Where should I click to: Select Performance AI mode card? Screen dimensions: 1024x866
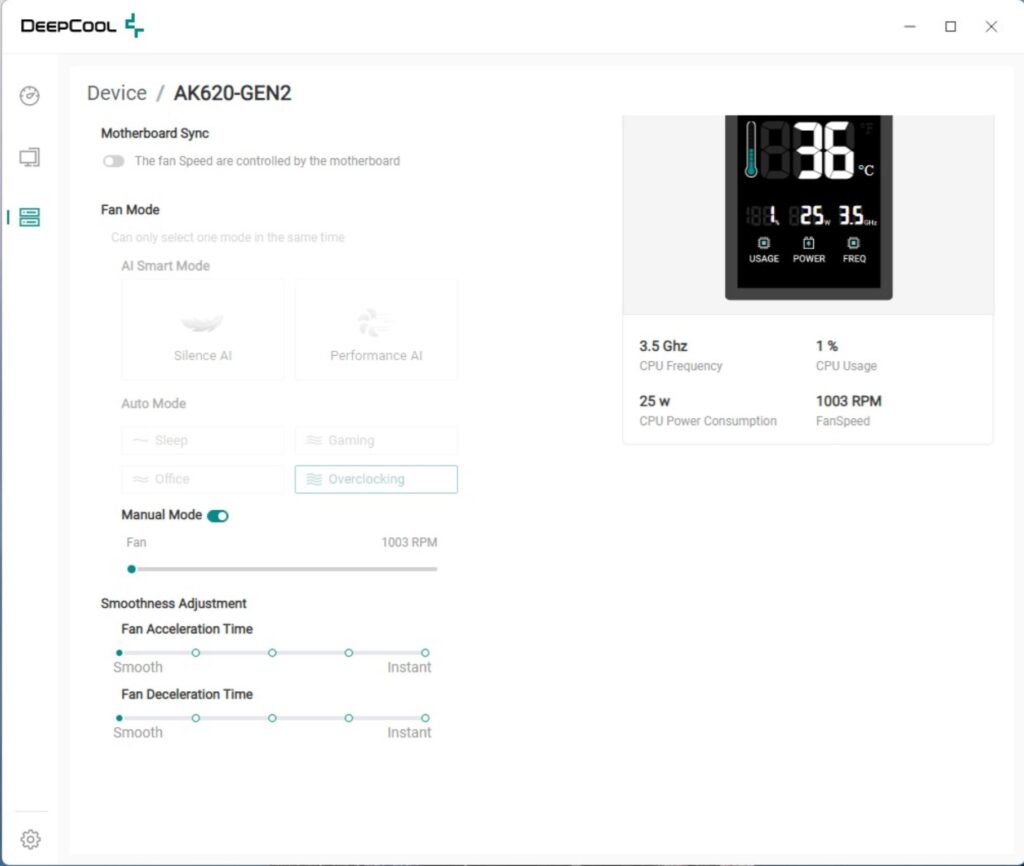[376, 330]
